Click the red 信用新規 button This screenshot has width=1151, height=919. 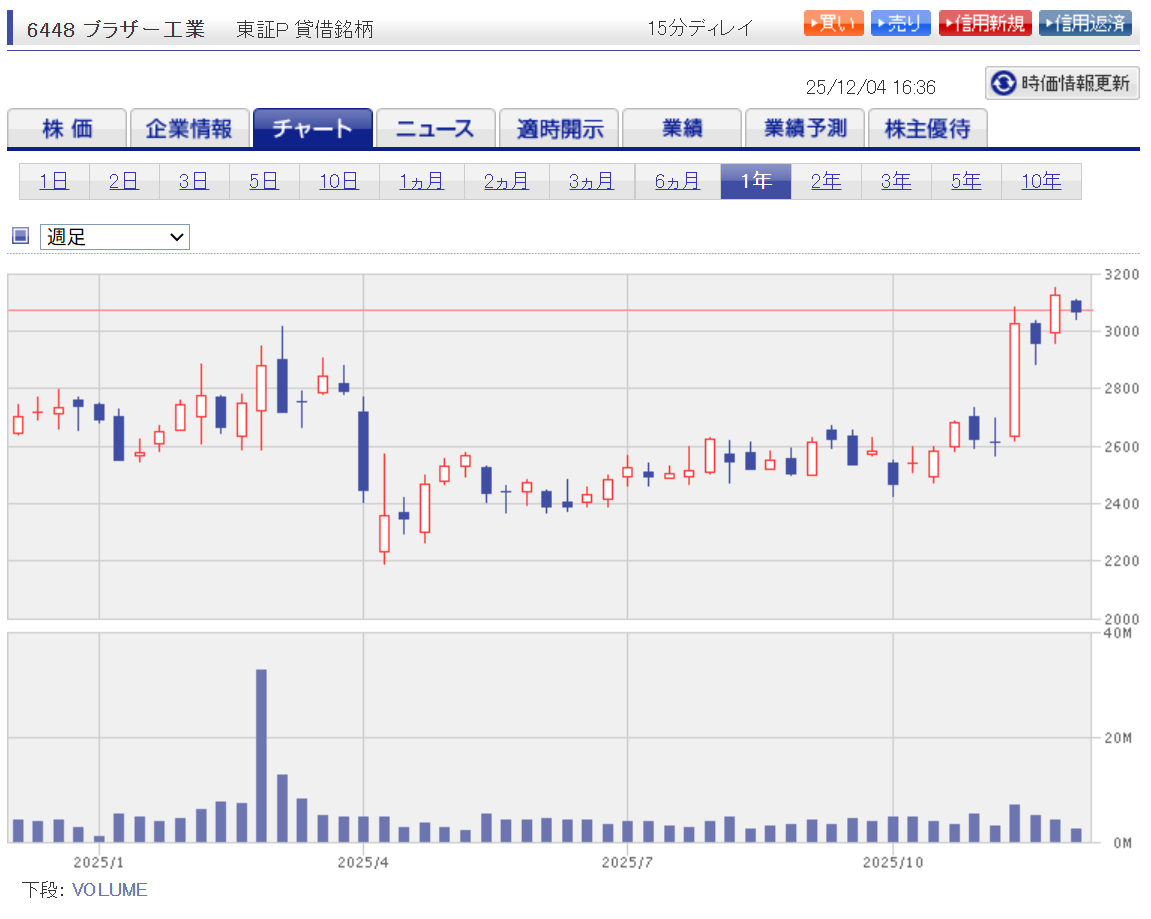(984, 24)
